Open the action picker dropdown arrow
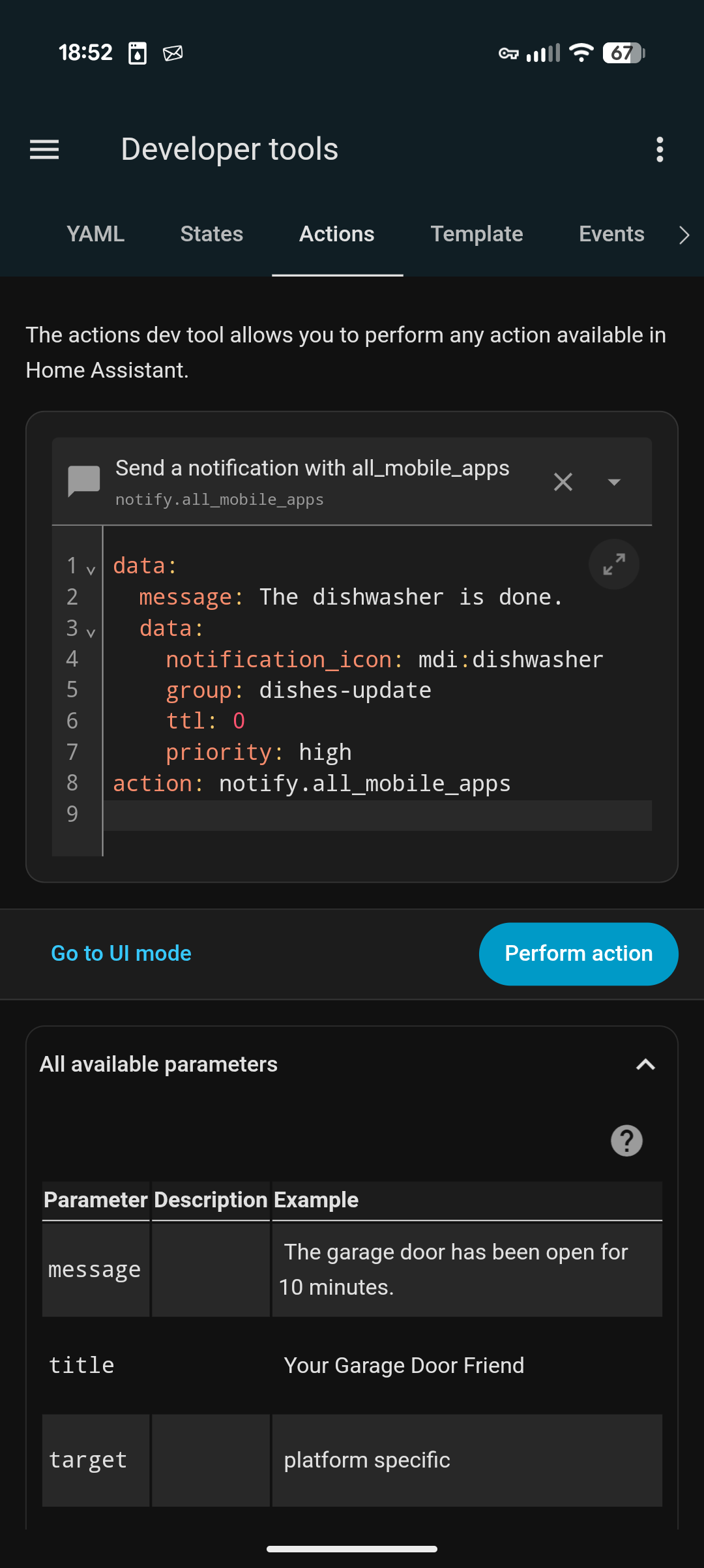 coord(613,482)
